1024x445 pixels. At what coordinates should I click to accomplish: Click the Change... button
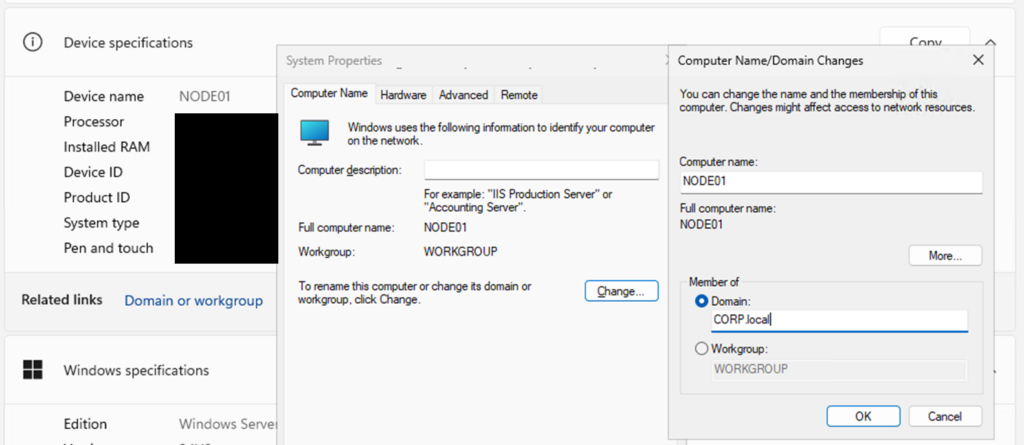pos(621,291)
